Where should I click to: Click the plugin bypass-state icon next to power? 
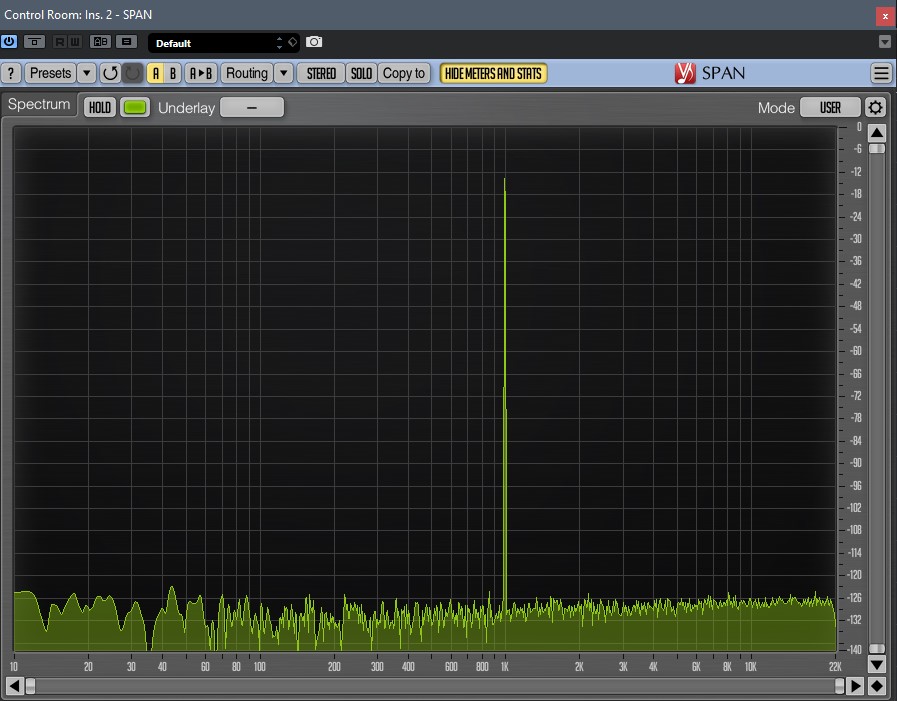[34, 42]
